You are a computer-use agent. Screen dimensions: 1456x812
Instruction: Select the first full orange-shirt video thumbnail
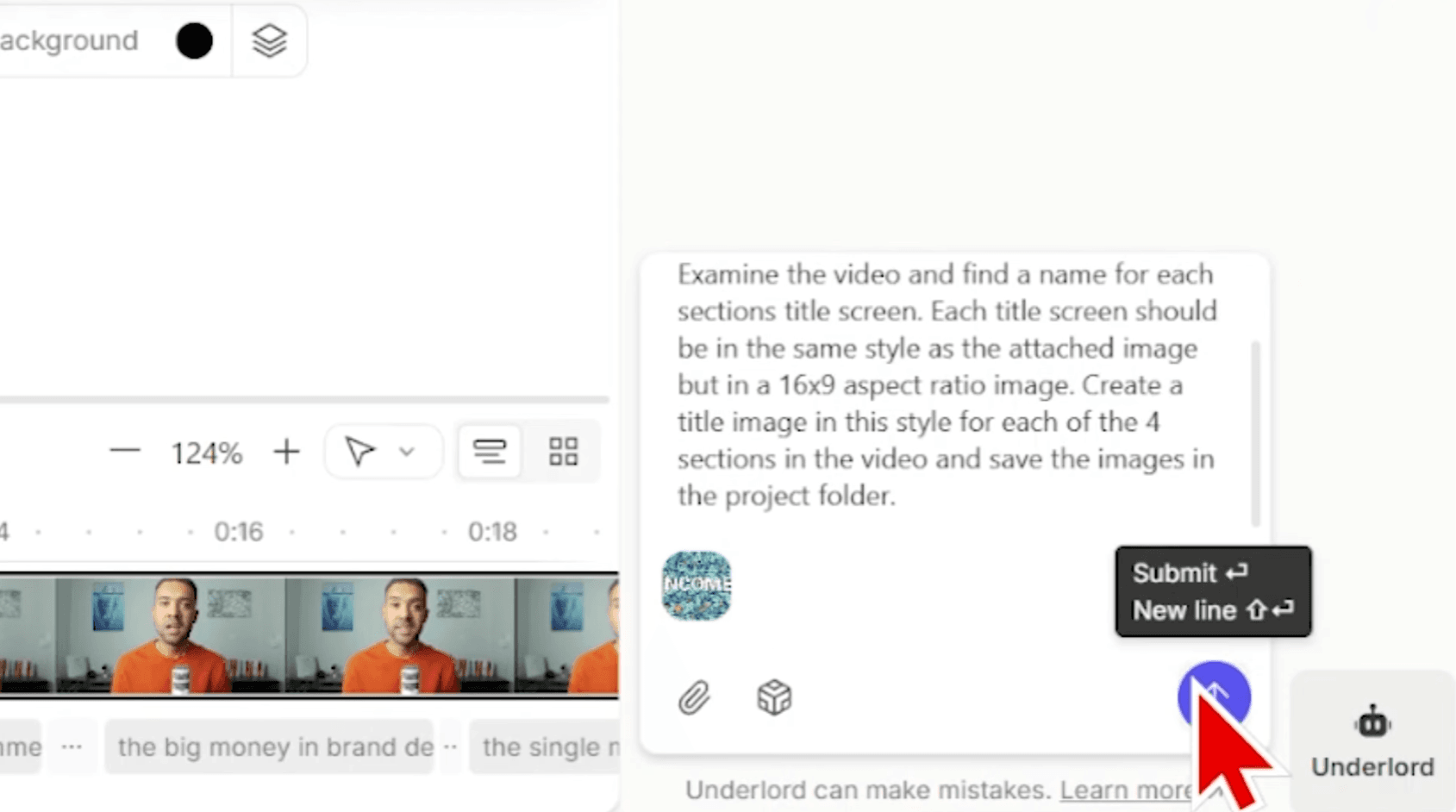(x=170, y=635)
